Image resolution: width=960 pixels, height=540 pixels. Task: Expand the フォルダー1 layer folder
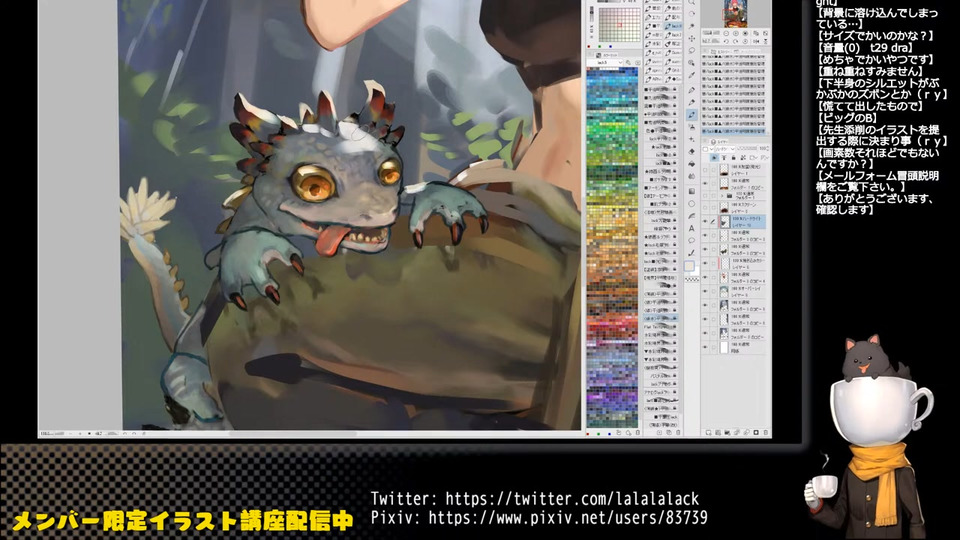pos(722,195)
